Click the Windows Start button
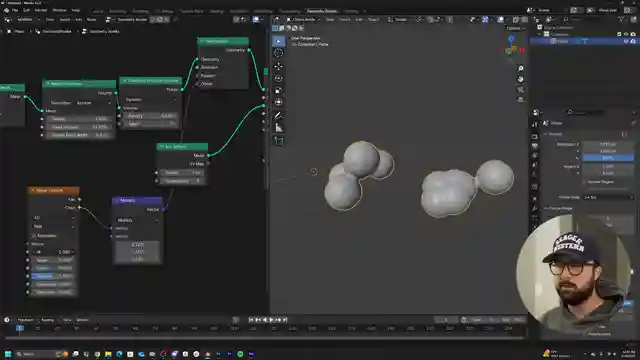Screen dimensions: 640x360 click(8, 354)
